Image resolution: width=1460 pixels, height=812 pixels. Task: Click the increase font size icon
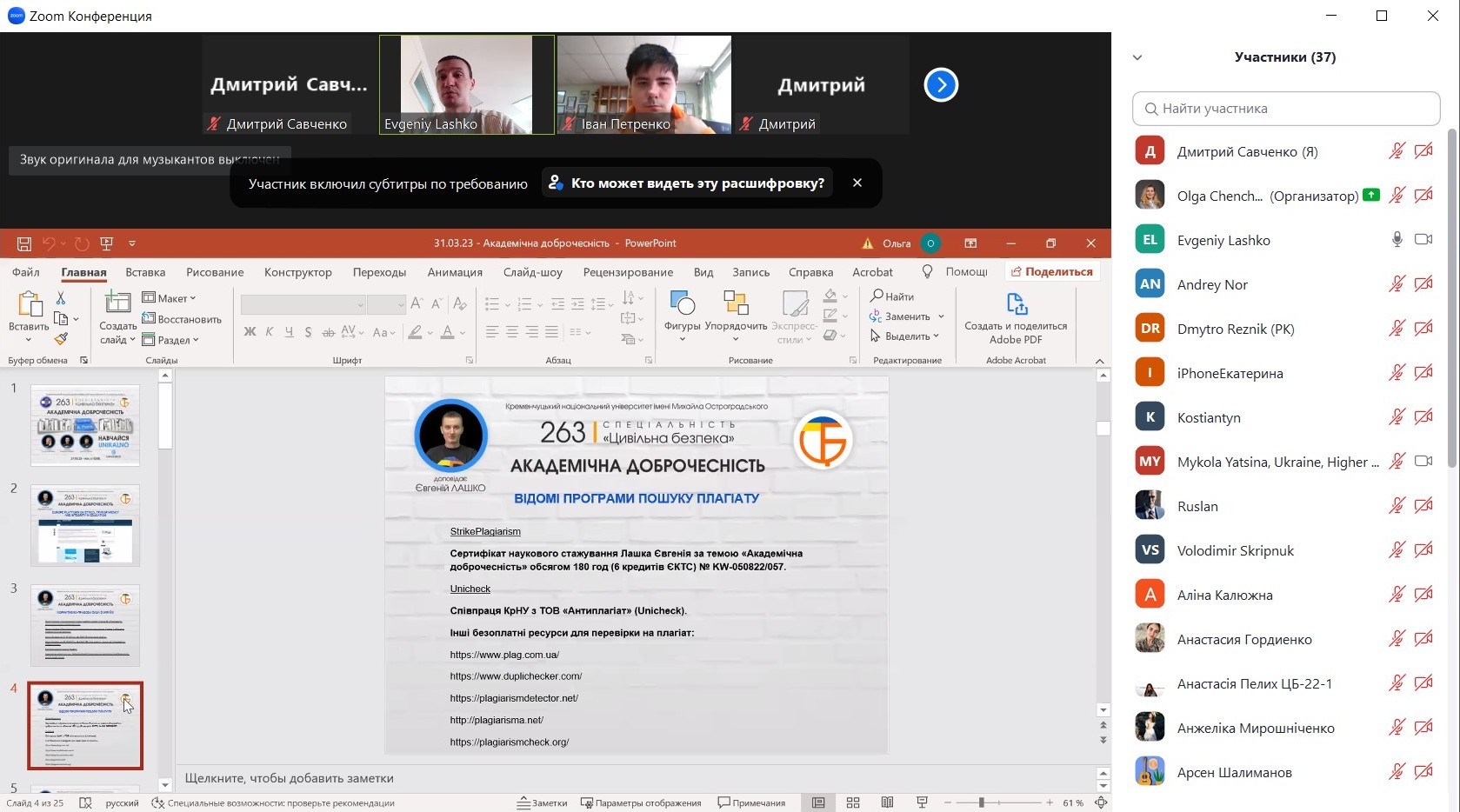pos(417,303)
